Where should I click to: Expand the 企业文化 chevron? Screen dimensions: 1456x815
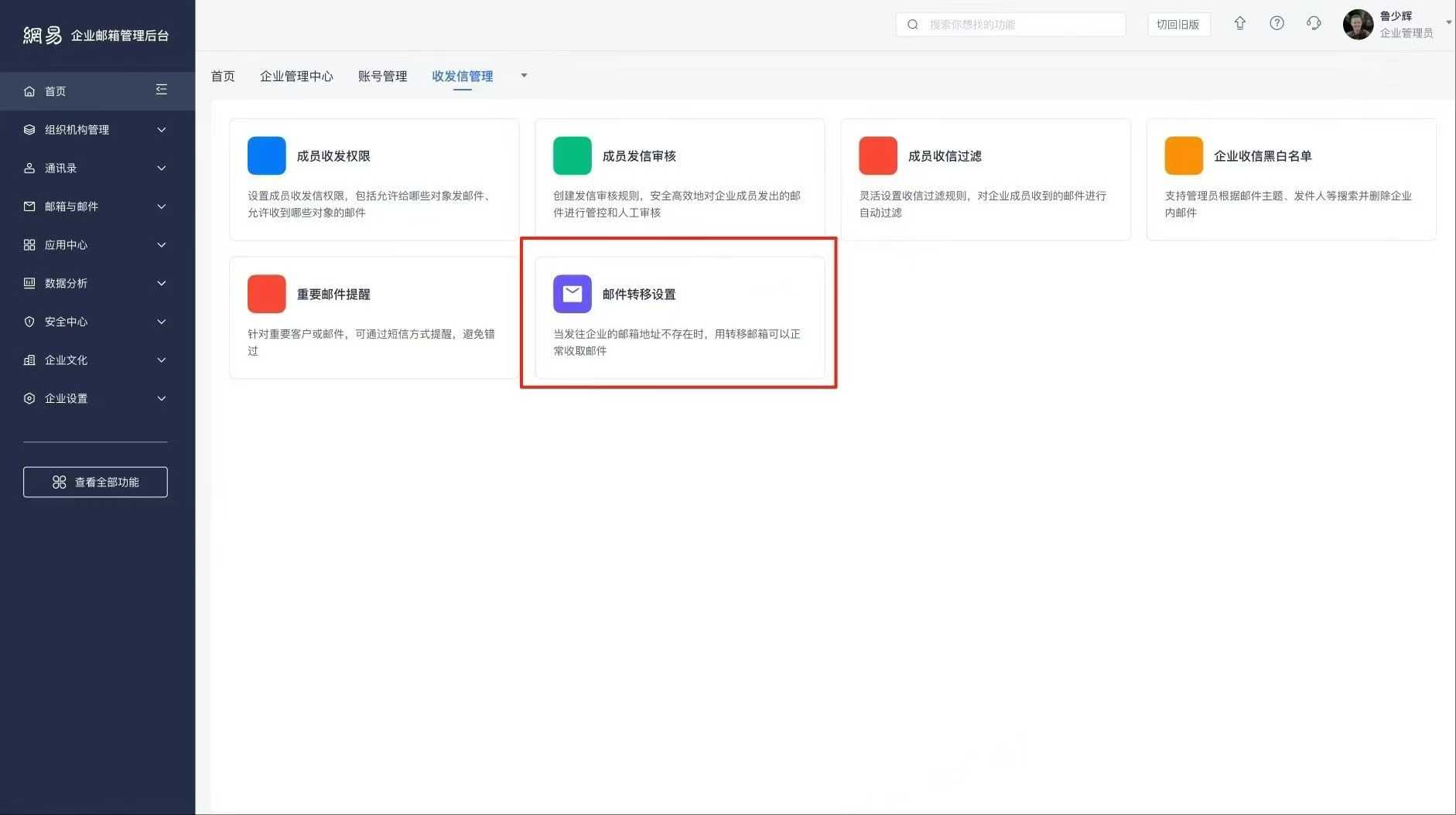[x=162, y=360]
